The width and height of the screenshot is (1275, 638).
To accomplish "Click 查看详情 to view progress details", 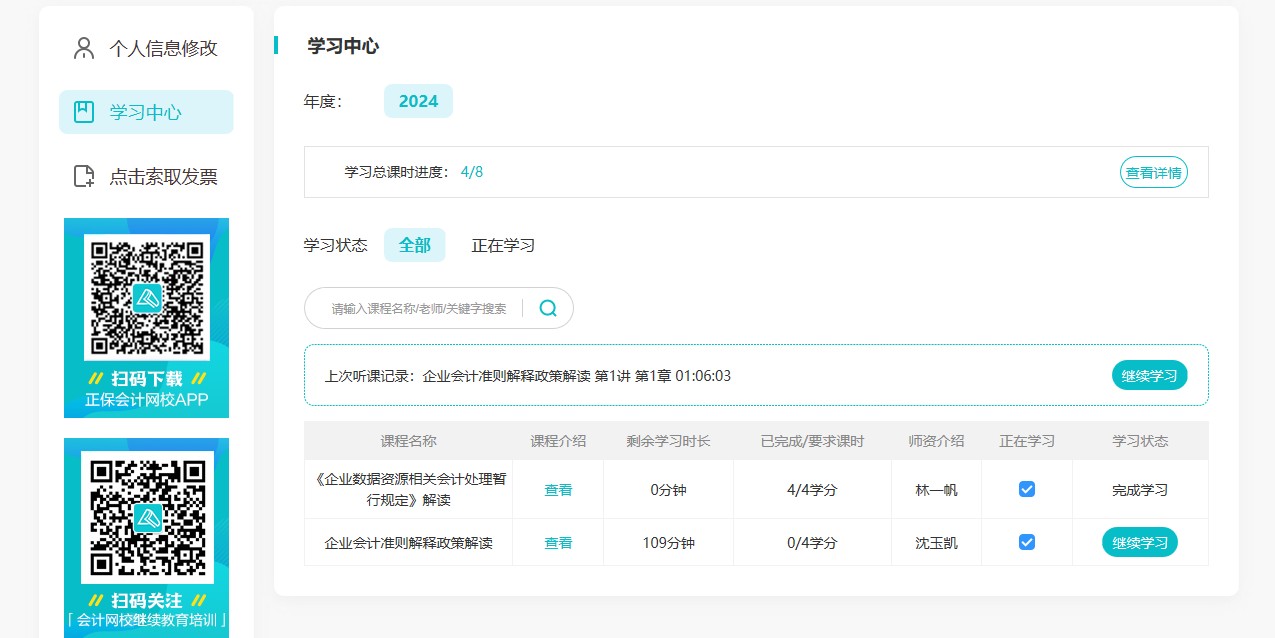I will pyautogui.click(x=1153, y=172).
